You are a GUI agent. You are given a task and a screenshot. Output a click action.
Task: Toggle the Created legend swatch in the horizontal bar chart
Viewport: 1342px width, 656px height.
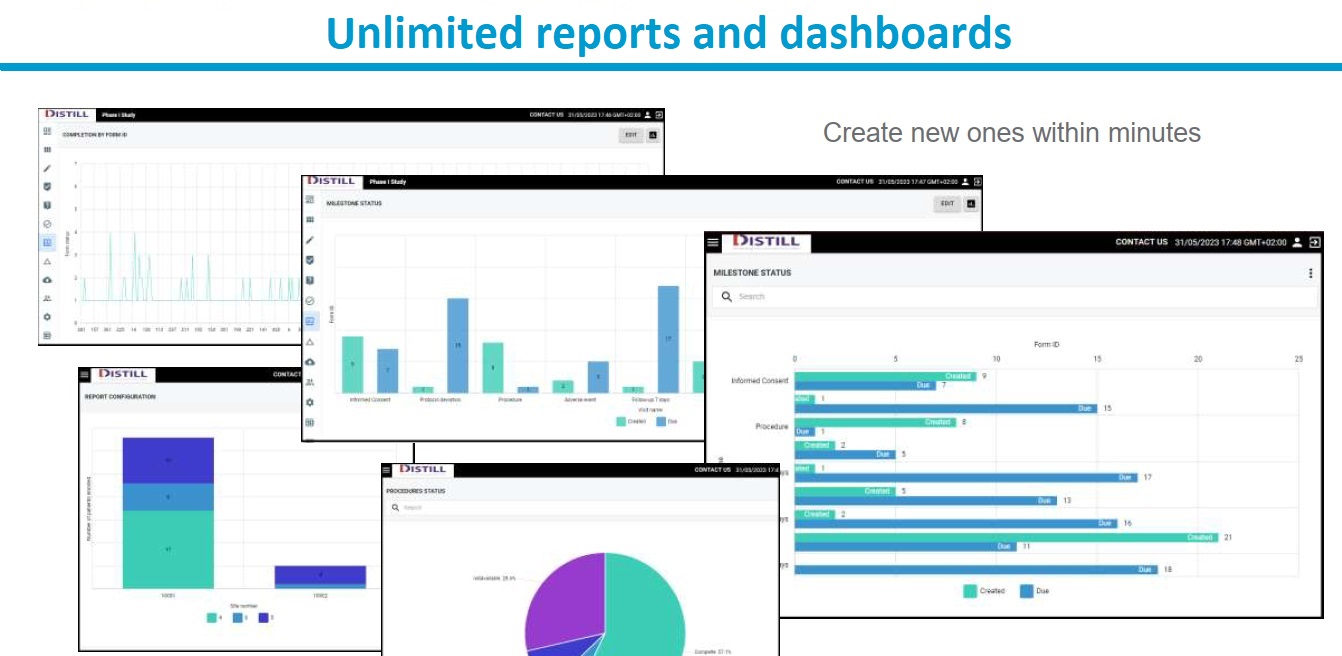point(970,591)
